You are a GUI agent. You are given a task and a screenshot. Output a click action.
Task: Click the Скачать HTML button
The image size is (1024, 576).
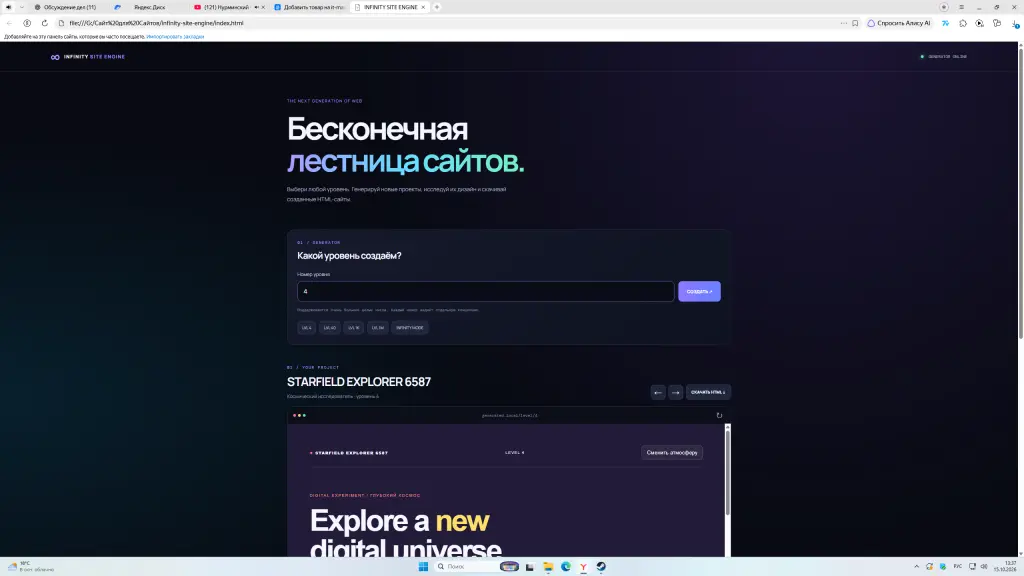click(708, 392)
